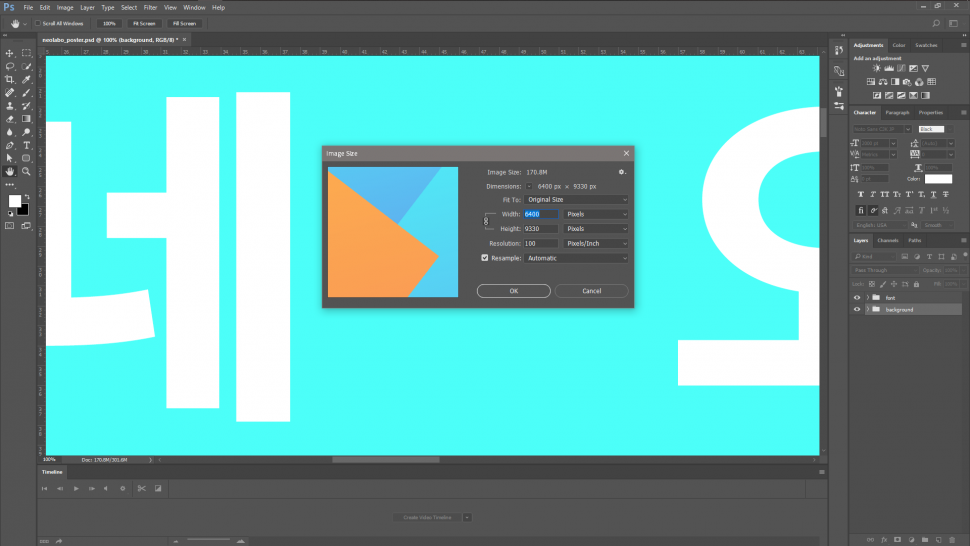970x546 pixels.
Task: Click Create Video Timeline button
Action: (x=427, y=518)
